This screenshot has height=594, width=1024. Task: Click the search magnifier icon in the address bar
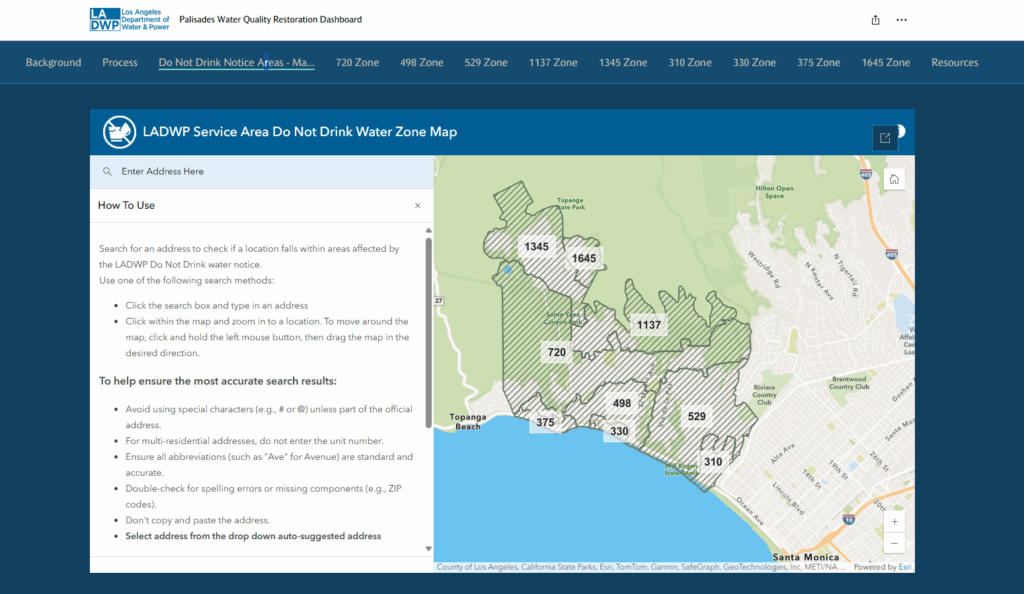[107, 171]
